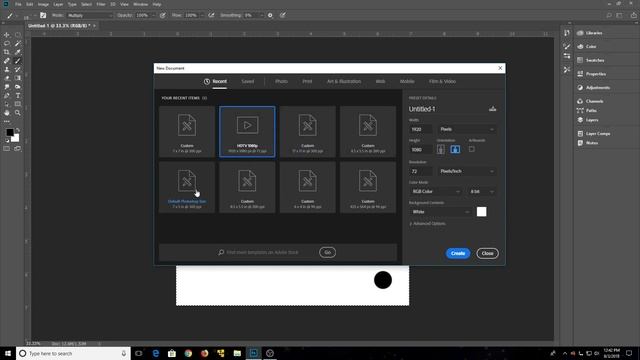Click the Close button in New Document
The image size is (640, 360).
coord(487,253)
